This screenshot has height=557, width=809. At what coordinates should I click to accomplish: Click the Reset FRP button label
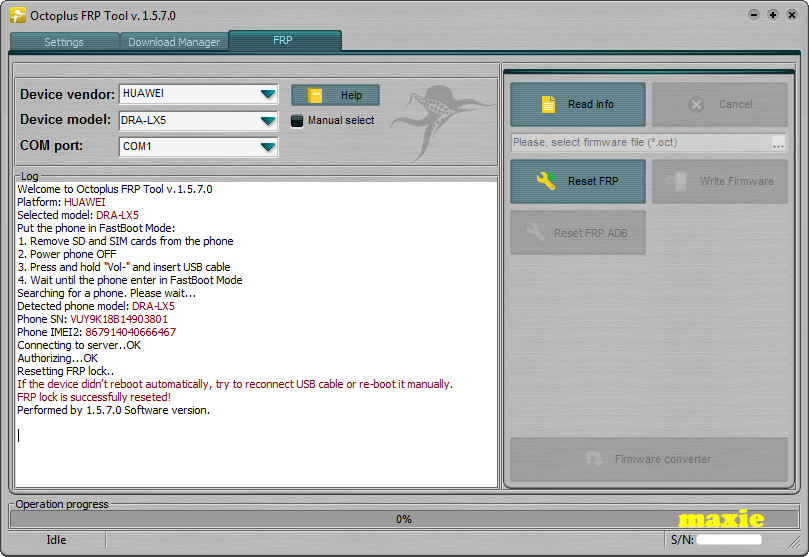click(593, 181)
